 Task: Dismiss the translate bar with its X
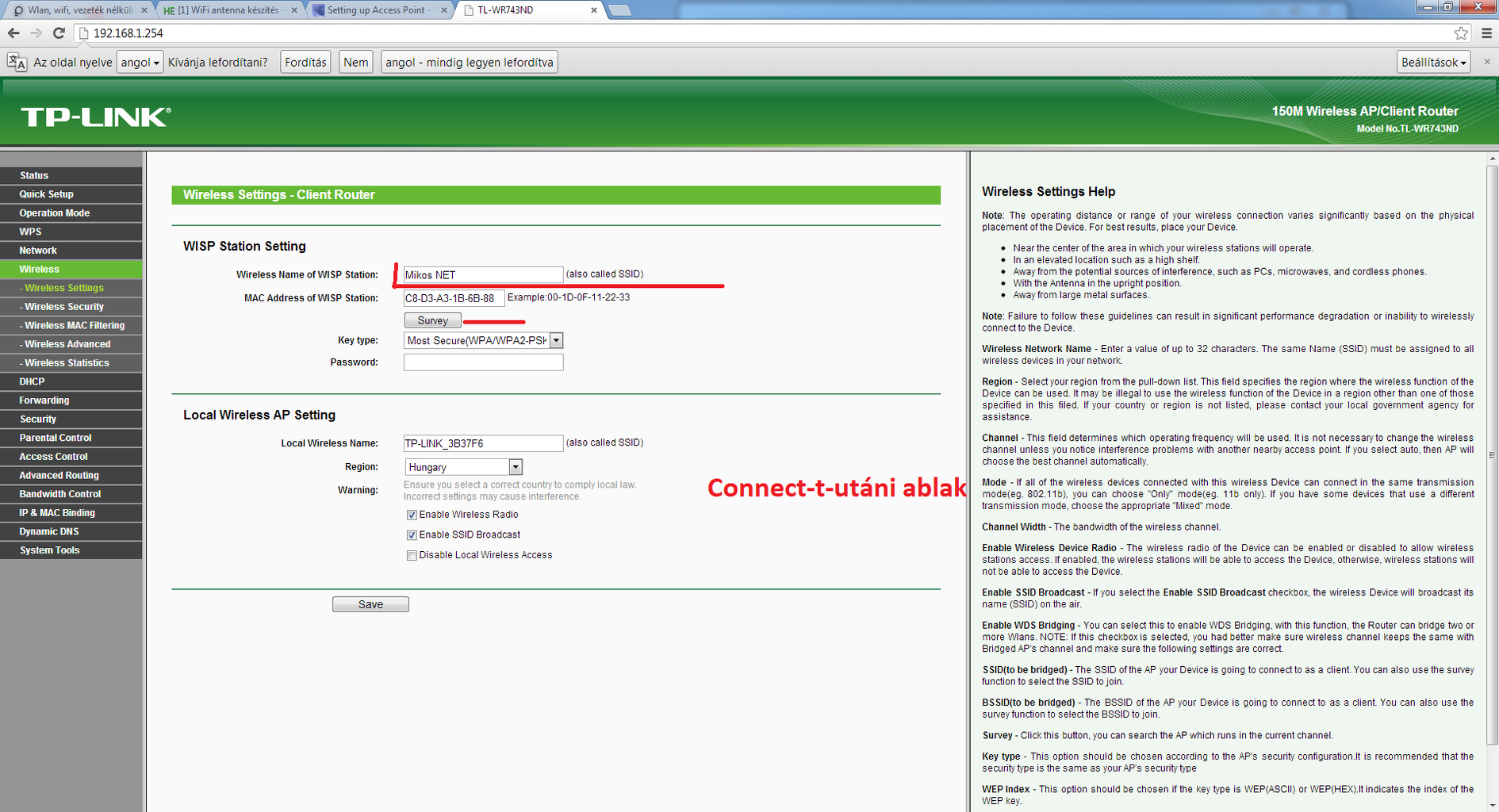pos(1486,62)
